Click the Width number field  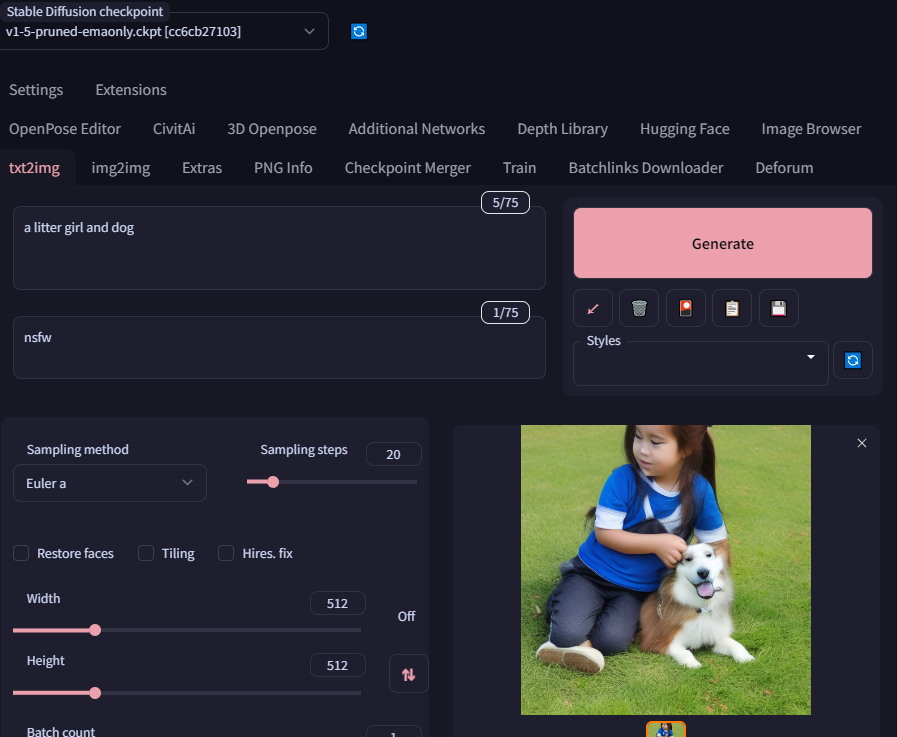(338, 603)
